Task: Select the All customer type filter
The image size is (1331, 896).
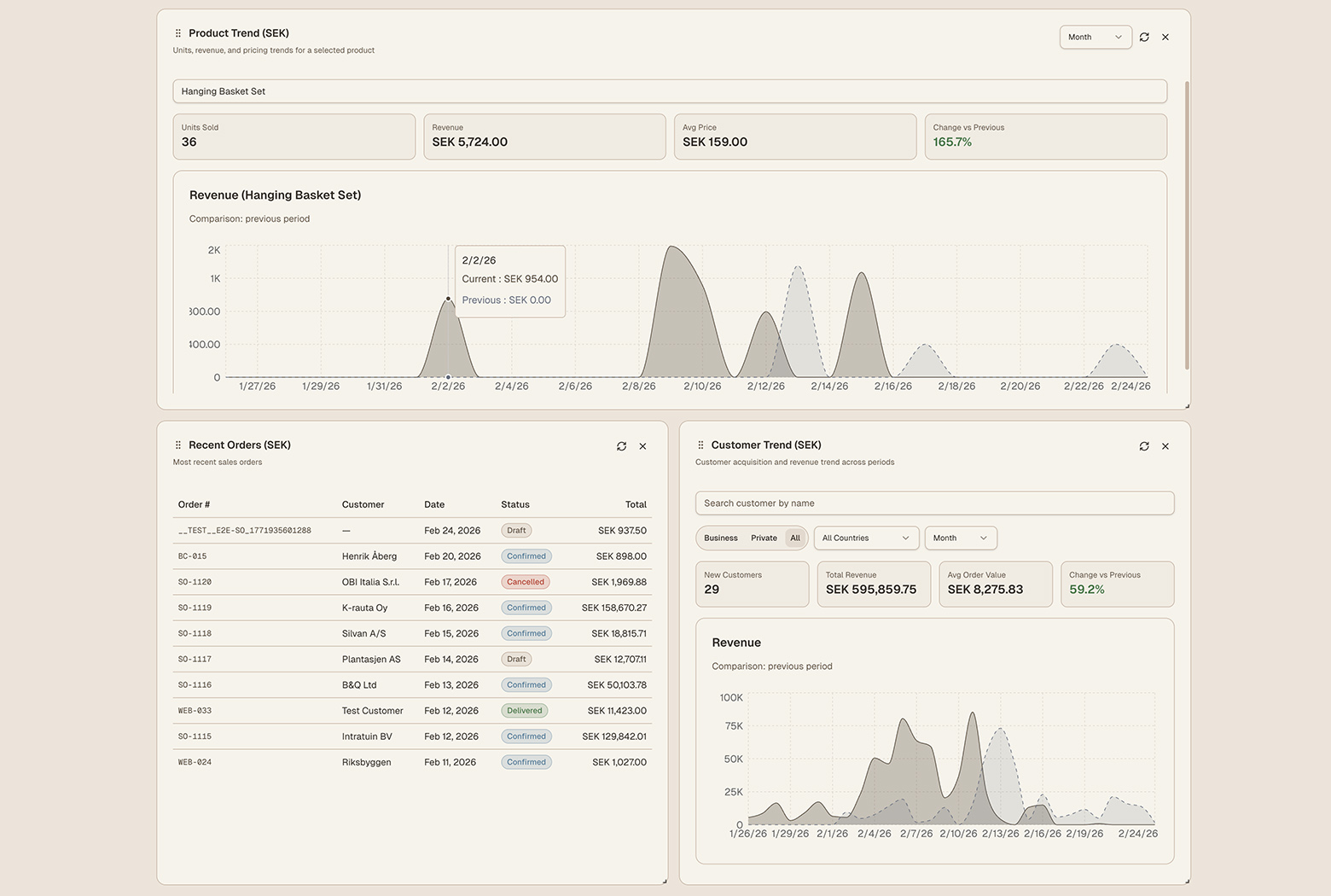Action: click(x=795, y=538)
